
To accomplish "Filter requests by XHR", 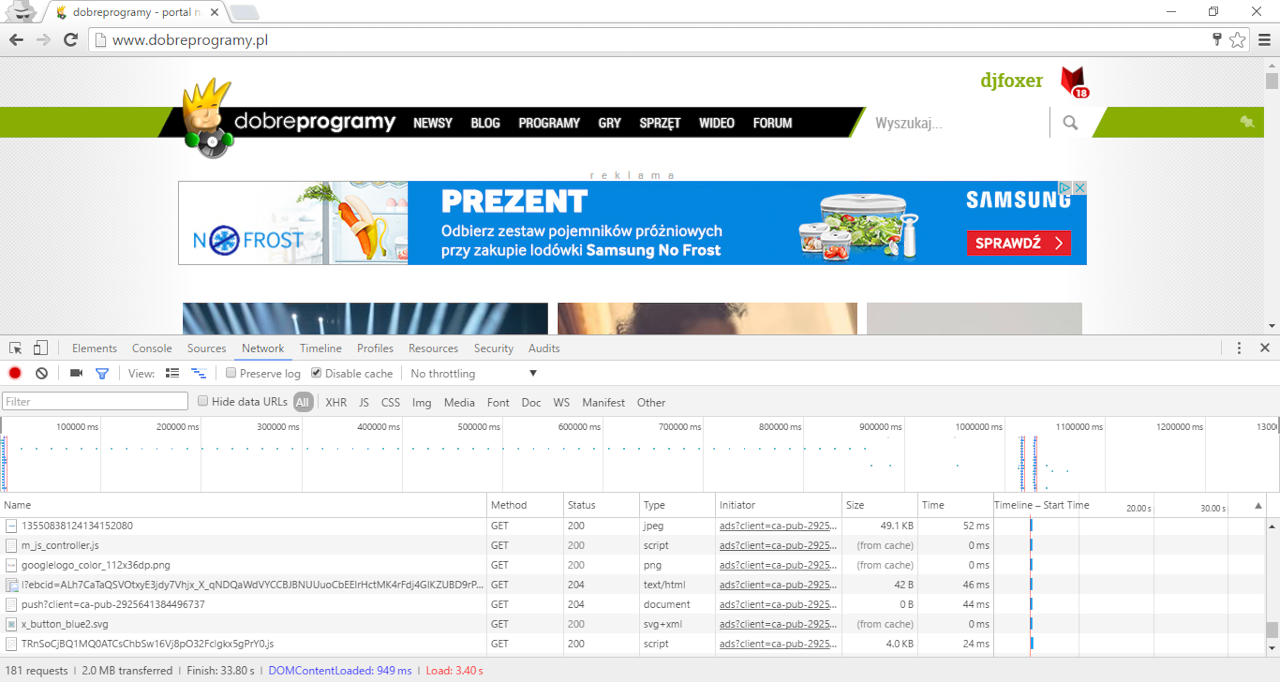I will coord(336,402).
